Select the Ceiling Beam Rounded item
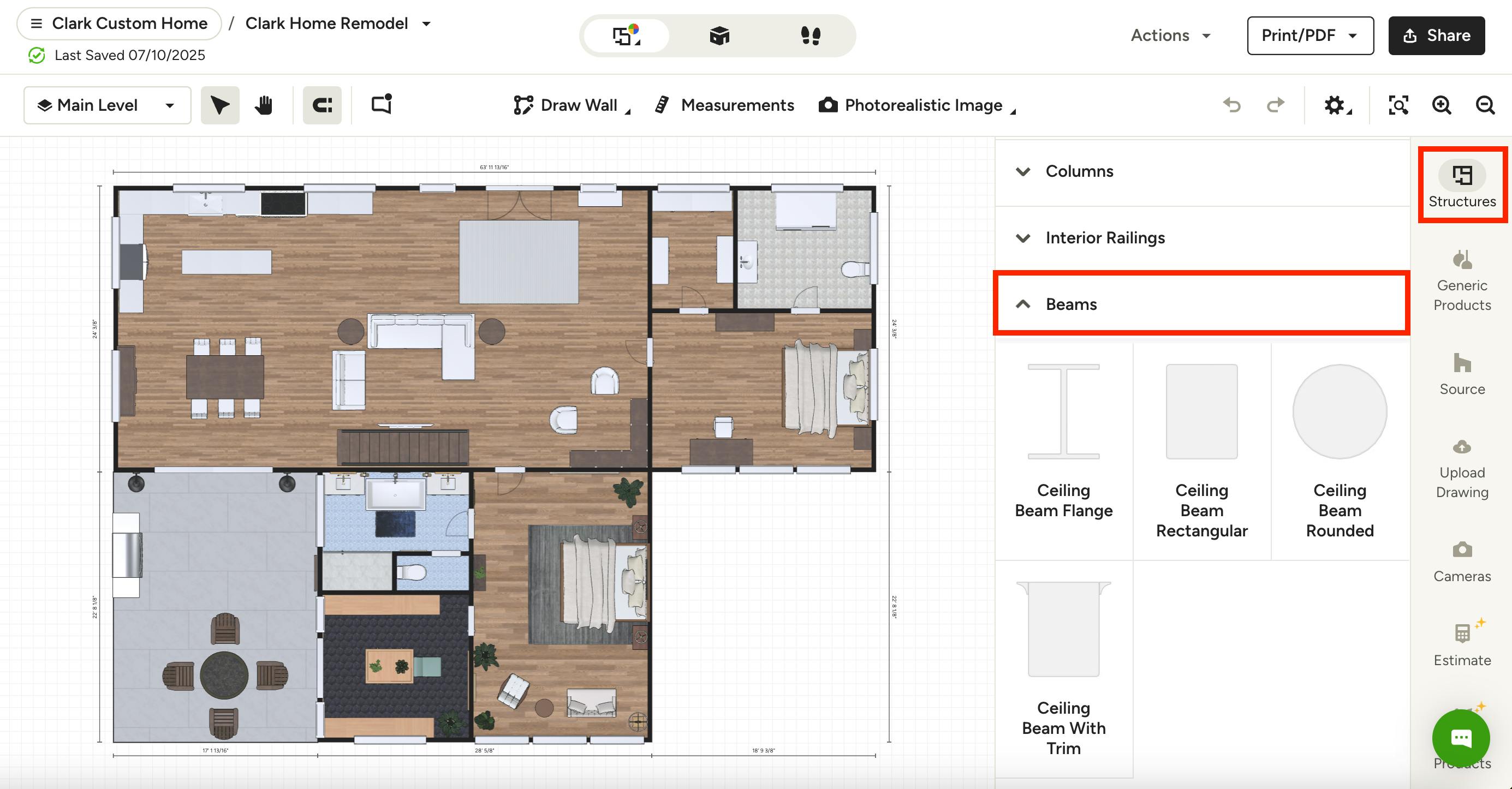This screenshot has width=1512, height=789. 1340,451
